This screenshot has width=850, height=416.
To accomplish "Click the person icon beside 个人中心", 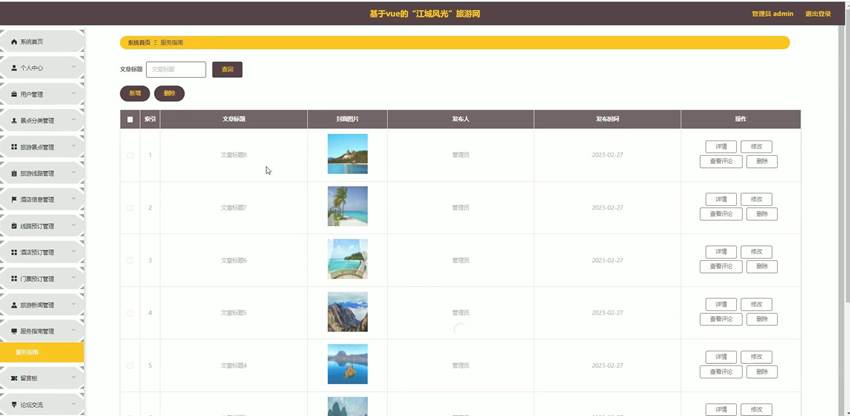I will tap(14, 68).
